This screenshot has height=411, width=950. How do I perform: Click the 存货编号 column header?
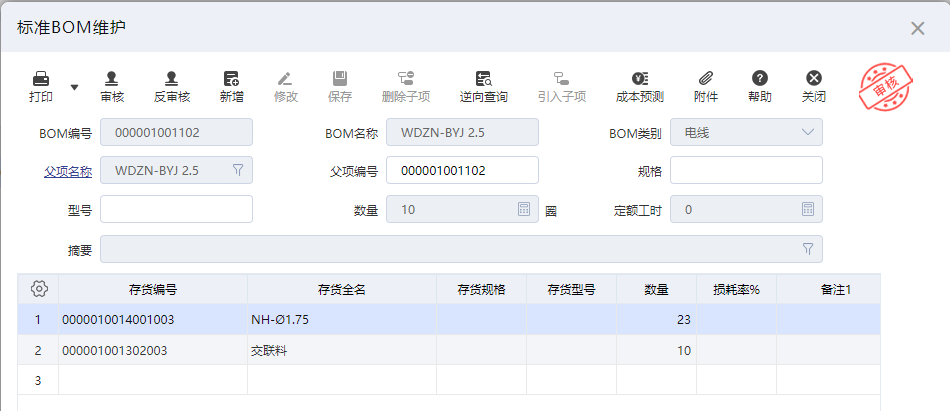tap(153, 289)
